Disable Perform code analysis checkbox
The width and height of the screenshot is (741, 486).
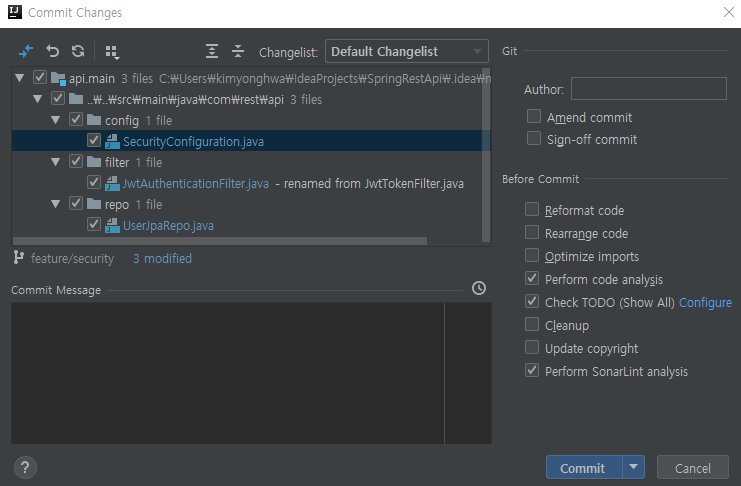[532, 278]
